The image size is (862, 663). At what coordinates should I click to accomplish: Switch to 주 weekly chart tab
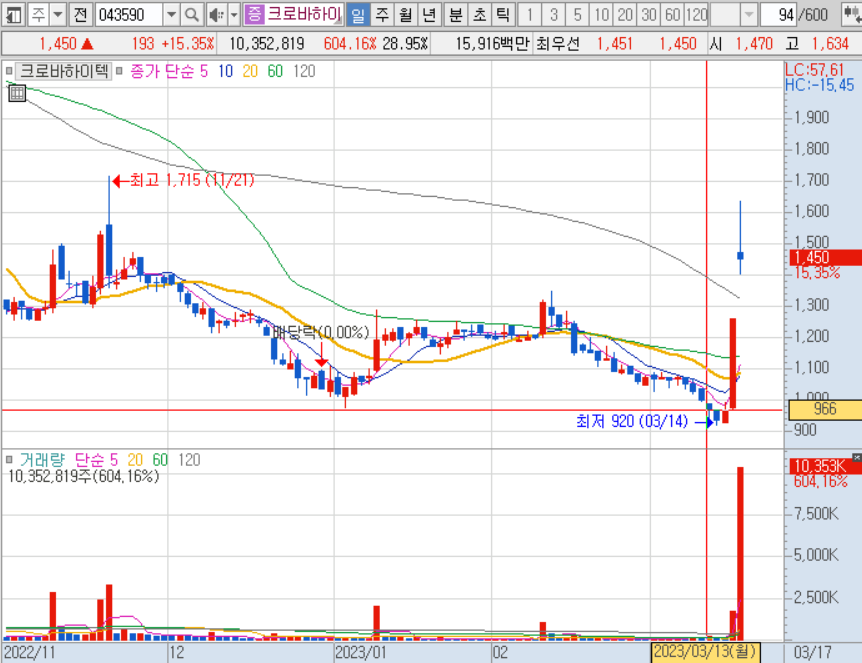382,15
